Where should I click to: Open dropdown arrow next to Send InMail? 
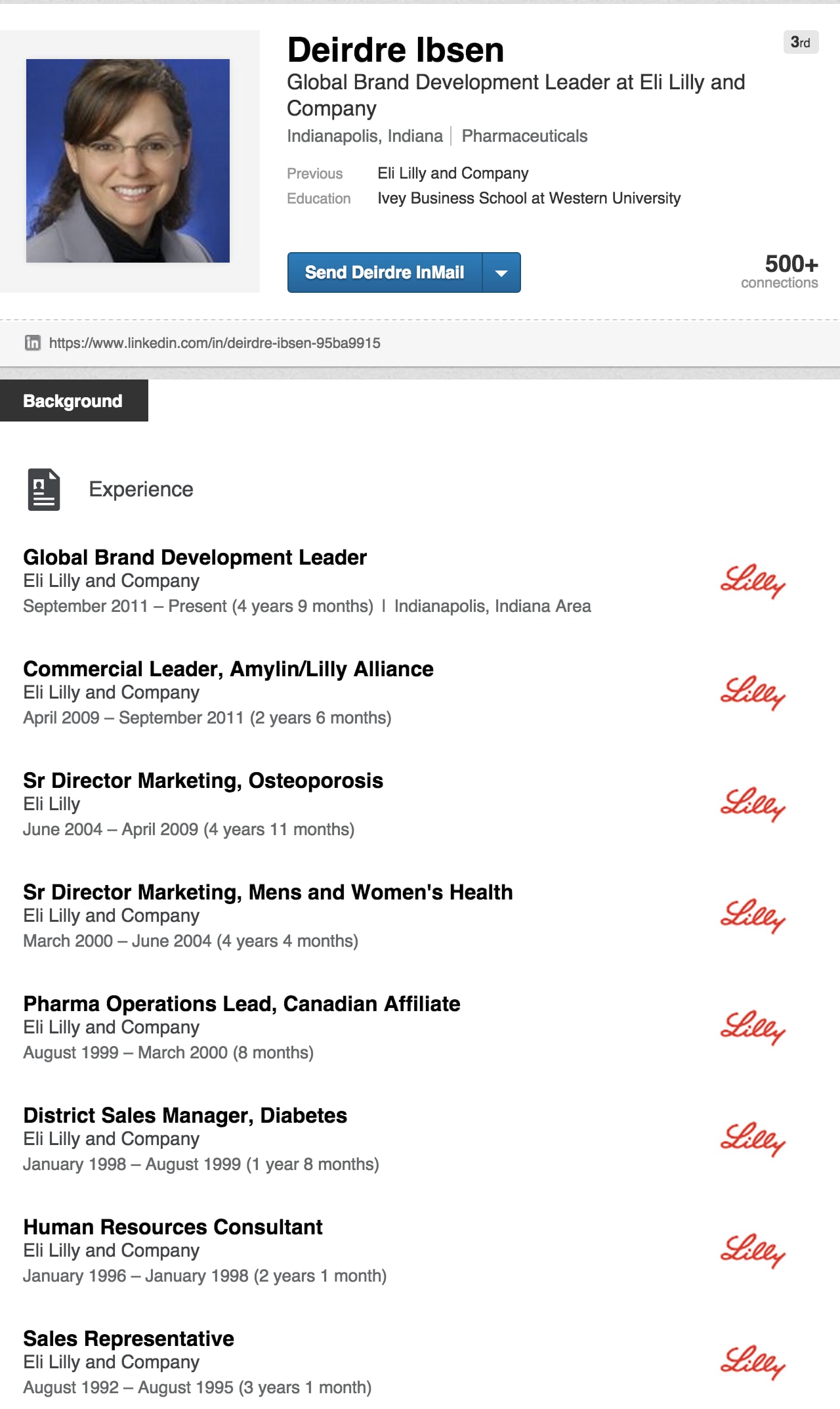(501, 272)
